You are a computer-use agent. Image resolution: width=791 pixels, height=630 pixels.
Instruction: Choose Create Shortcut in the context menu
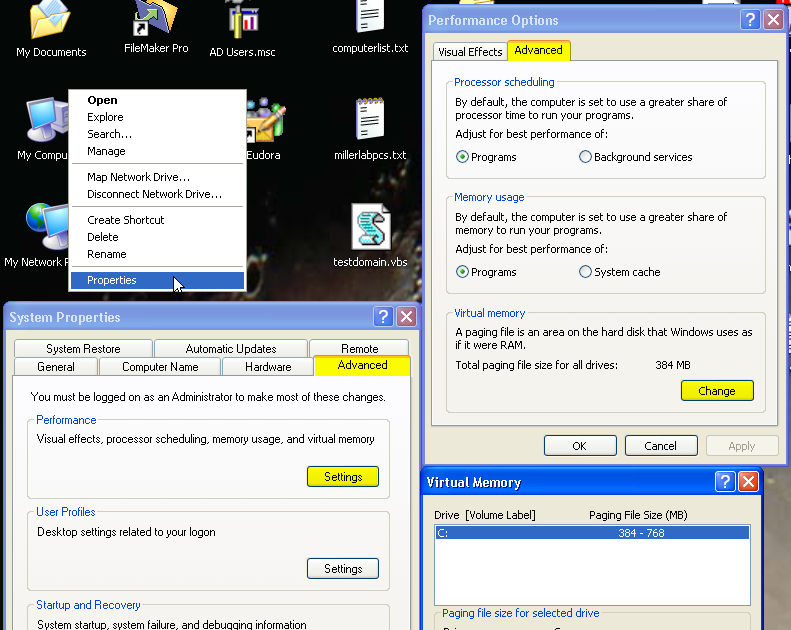[x=158, y=220]
